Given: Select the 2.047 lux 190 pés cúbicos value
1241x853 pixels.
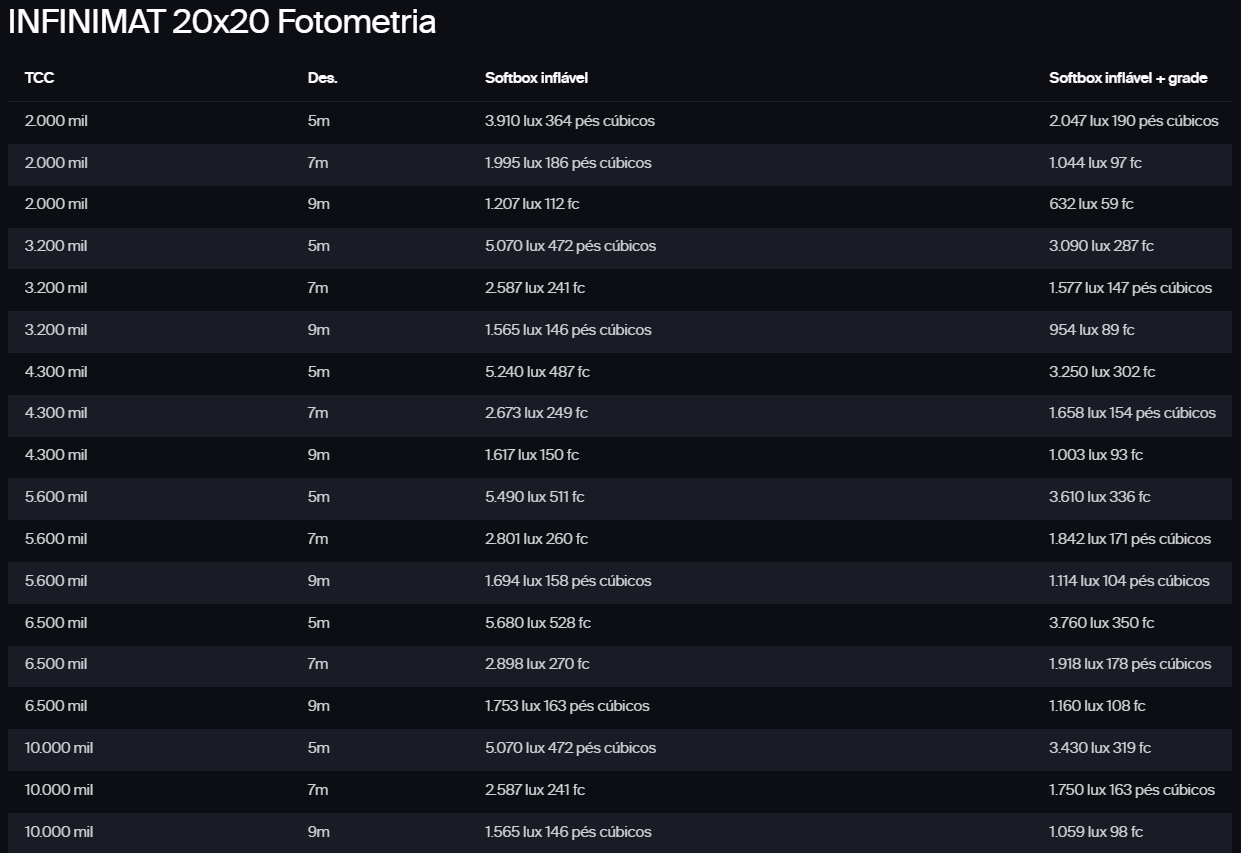Looking at the screenshot, I should (x=1133, y=121).
